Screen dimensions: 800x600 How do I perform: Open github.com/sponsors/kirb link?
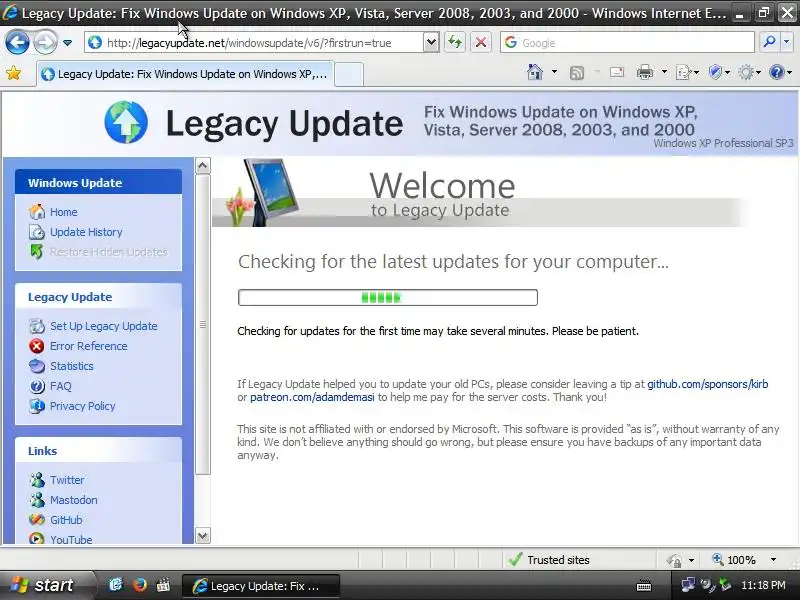point(708,384)
